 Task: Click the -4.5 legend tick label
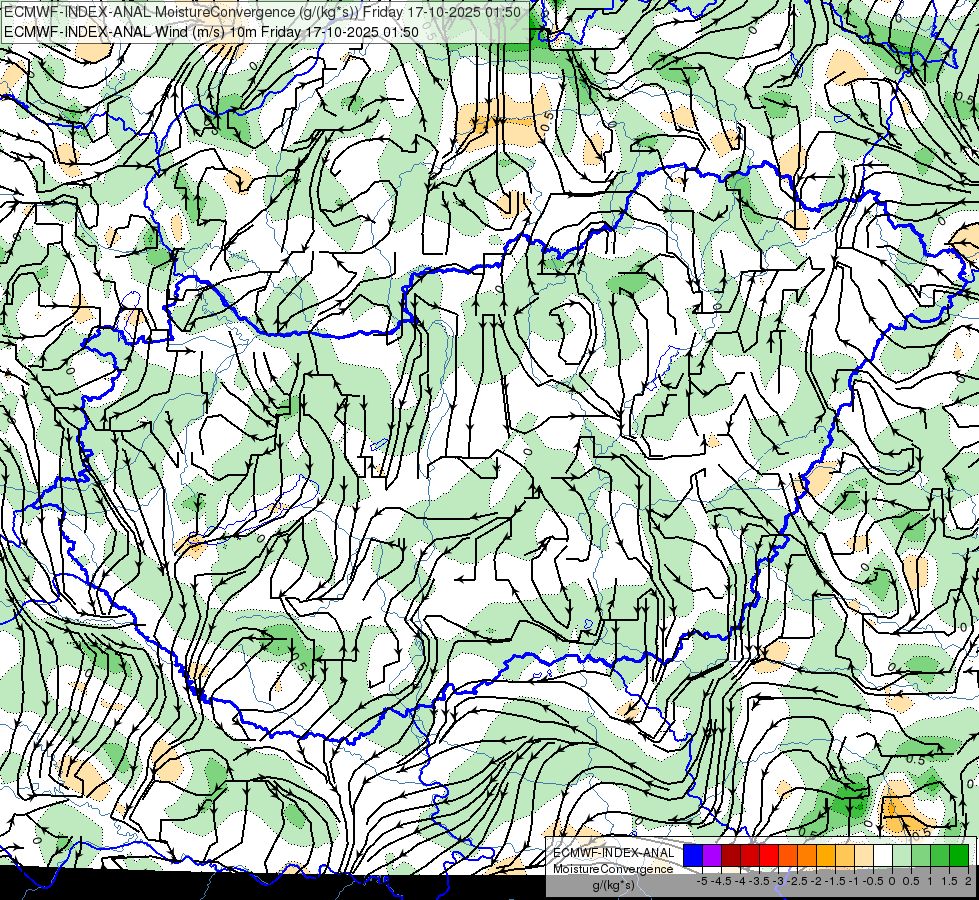[x=721, y=881]
